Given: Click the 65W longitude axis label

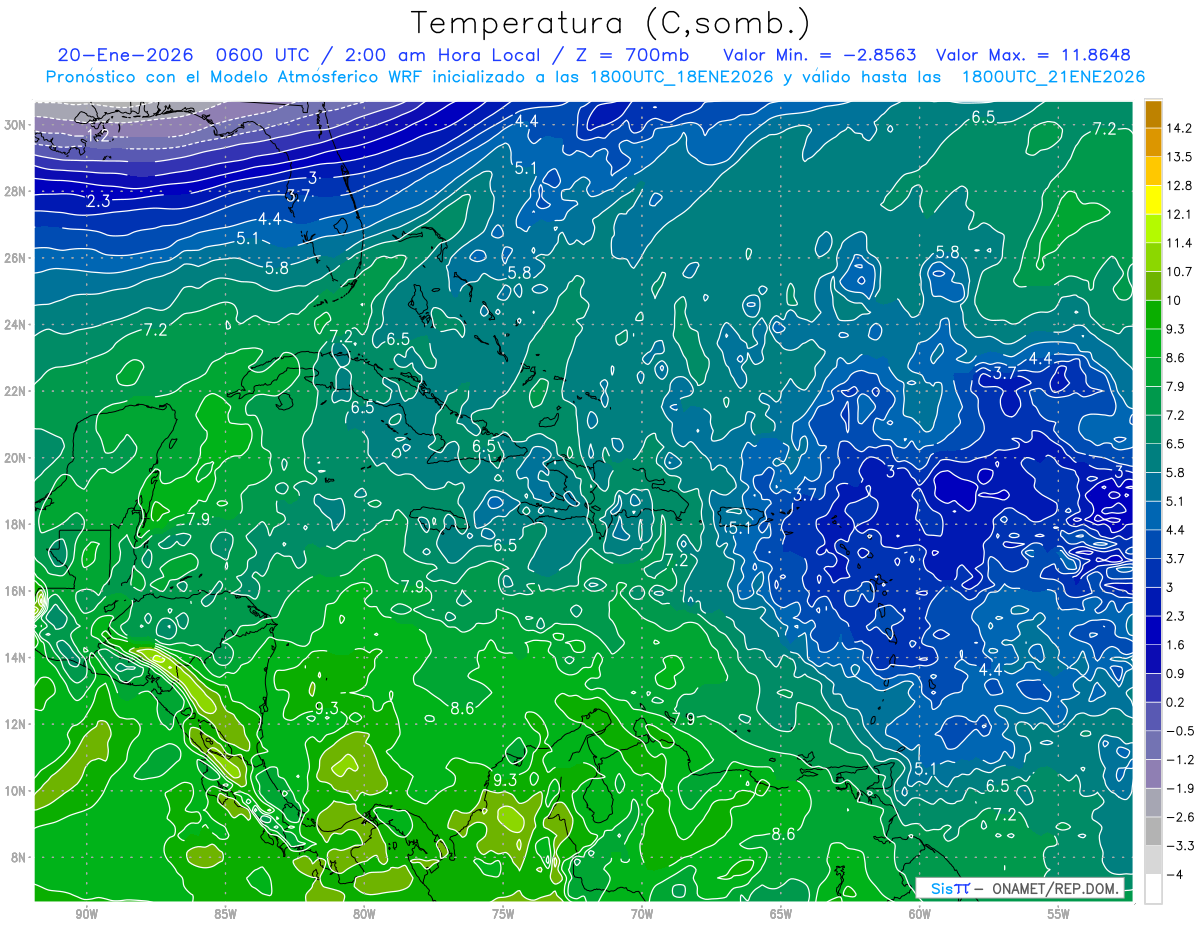Looking at the screenshot, I should coord(781,915).
